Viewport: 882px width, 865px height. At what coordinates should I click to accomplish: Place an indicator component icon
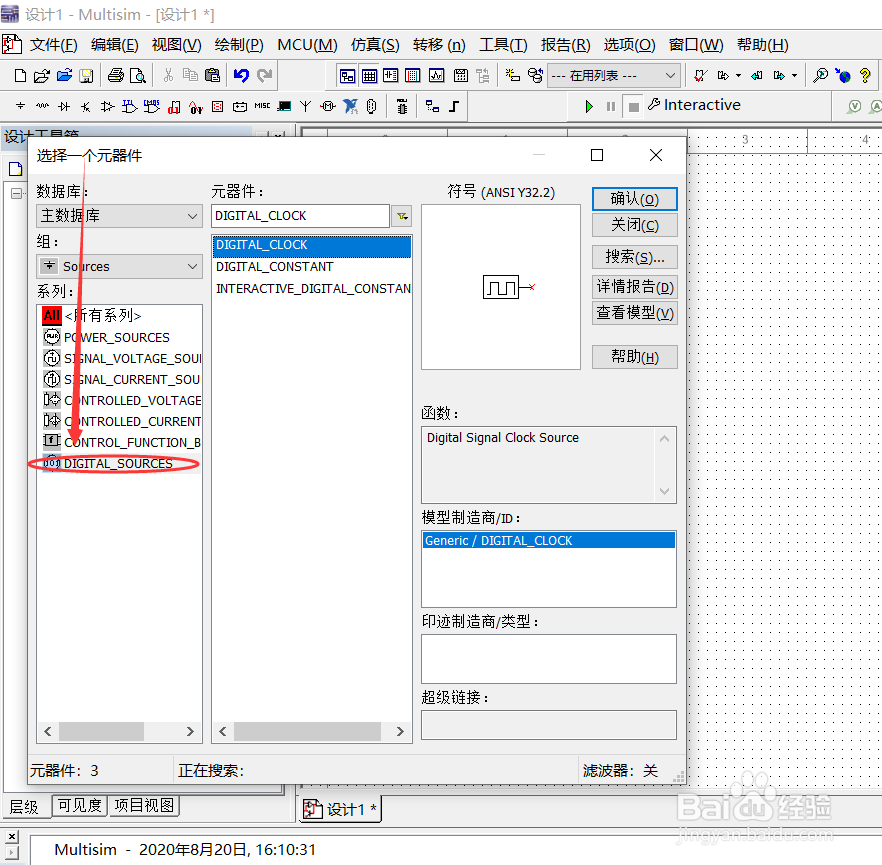[218, 106]
